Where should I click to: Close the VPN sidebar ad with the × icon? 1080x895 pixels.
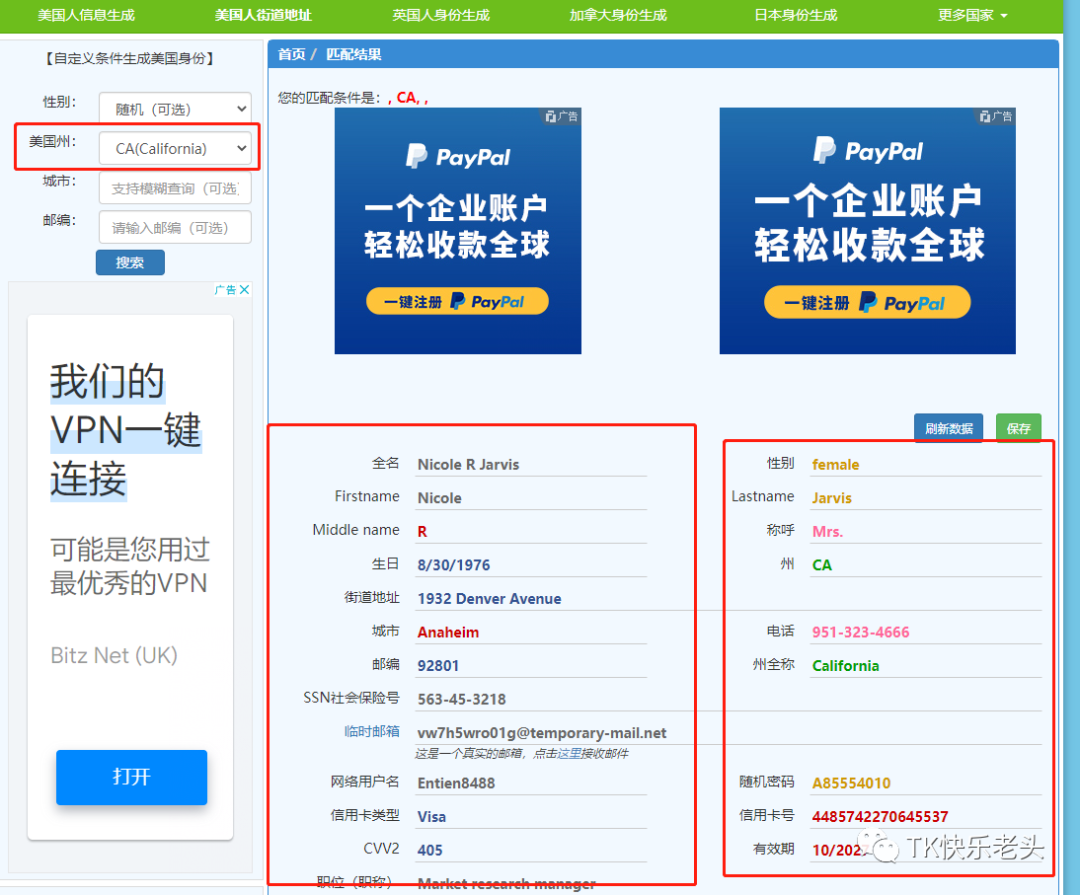pos(245,289)
